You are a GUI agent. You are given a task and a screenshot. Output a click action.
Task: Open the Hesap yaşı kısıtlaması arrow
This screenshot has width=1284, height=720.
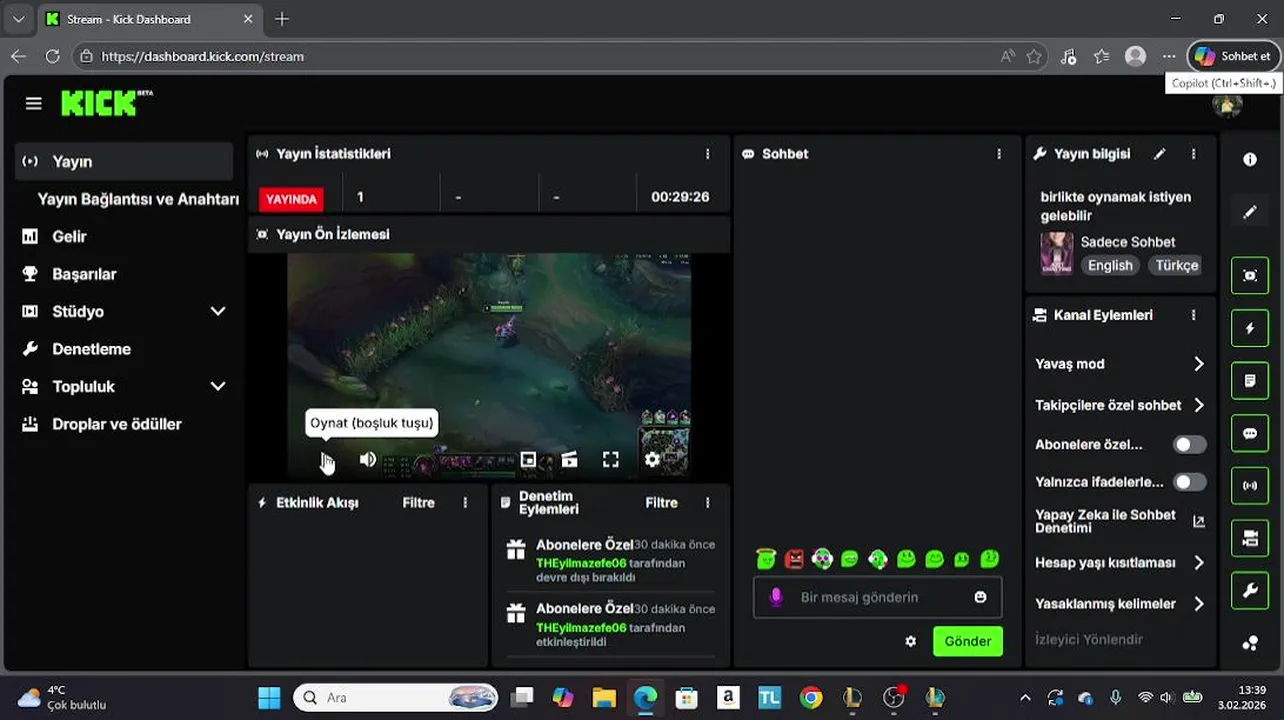1198,563
